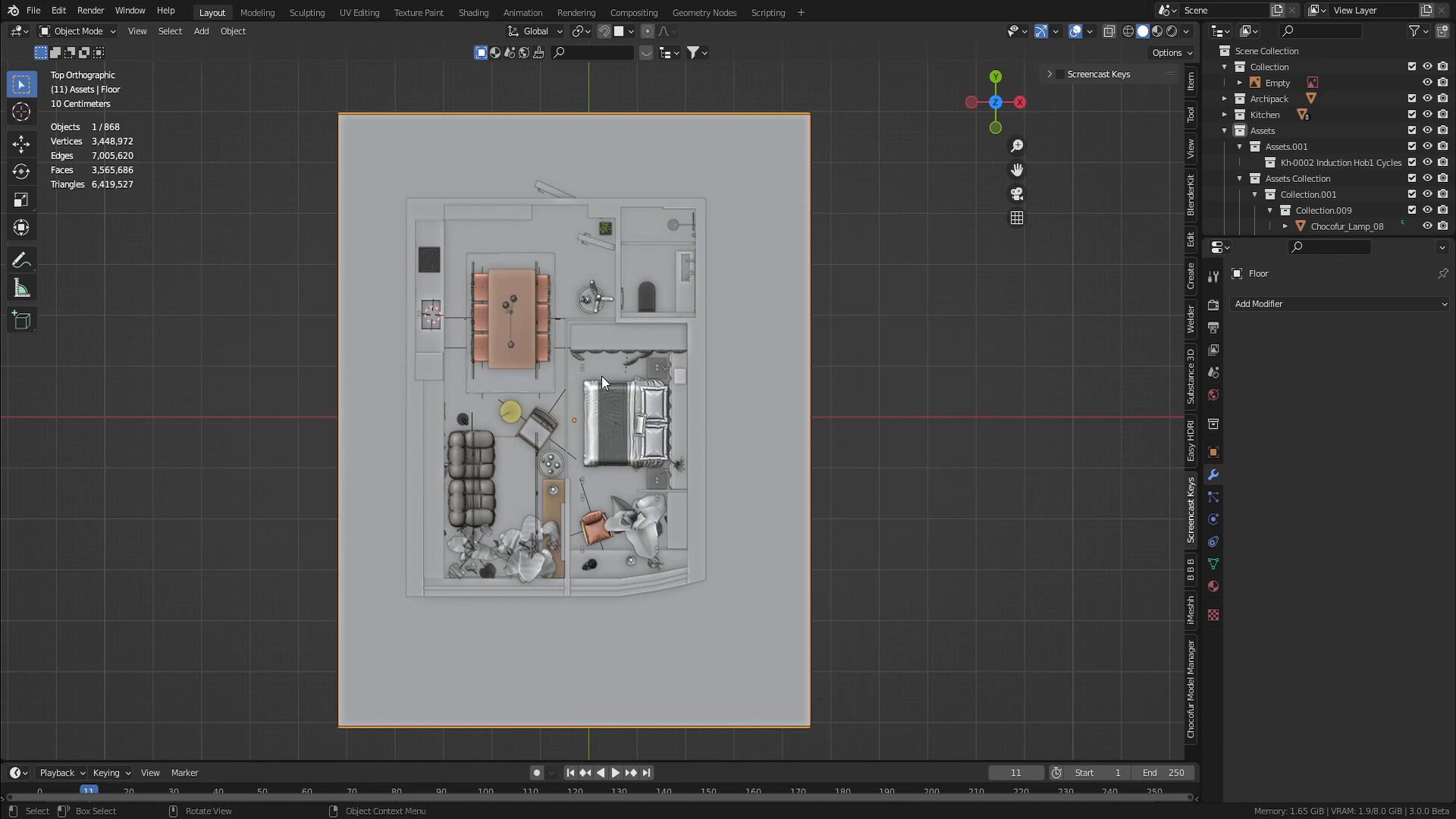Select the Cursor tool in toolbar
Image resolution: width=1456 pixels, height=819 pixels.
click(x=21, y=113)
